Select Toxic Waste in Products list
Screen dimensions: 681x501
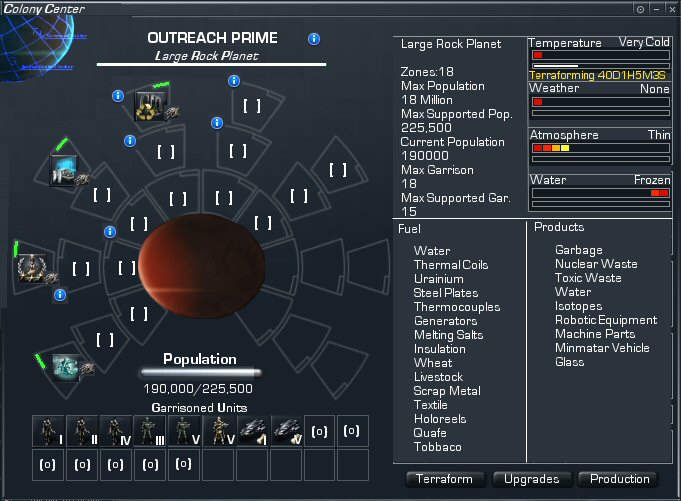click(x=588, y=278)
